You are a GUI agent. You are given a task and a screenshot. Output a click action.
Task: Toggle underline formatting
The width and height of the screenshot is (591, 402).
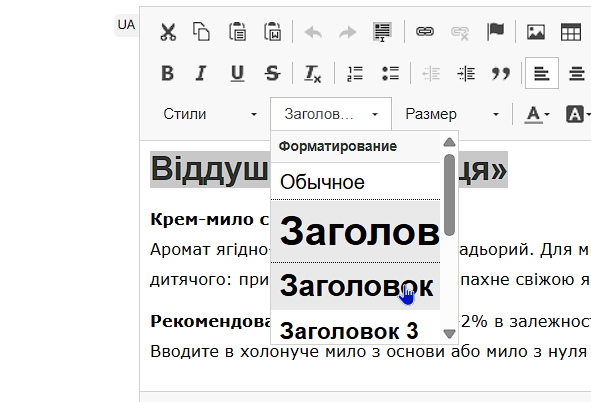click(x=237, y=73)
